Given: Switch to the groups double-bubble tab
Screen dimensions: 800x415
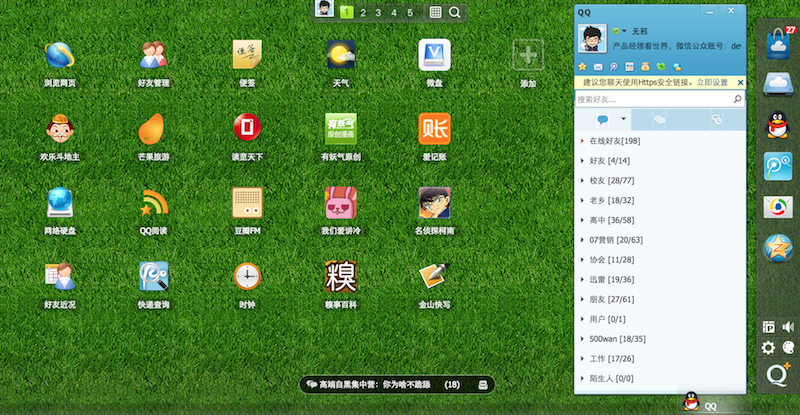Looking at the screenshot, I should click(x=660, y=120).
